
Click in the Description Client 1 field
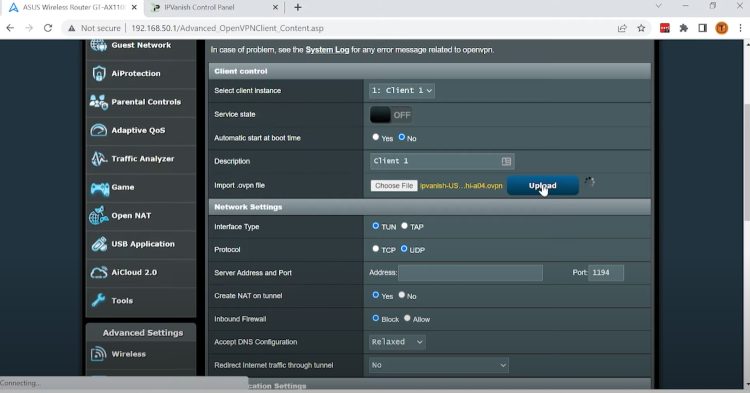442,162
